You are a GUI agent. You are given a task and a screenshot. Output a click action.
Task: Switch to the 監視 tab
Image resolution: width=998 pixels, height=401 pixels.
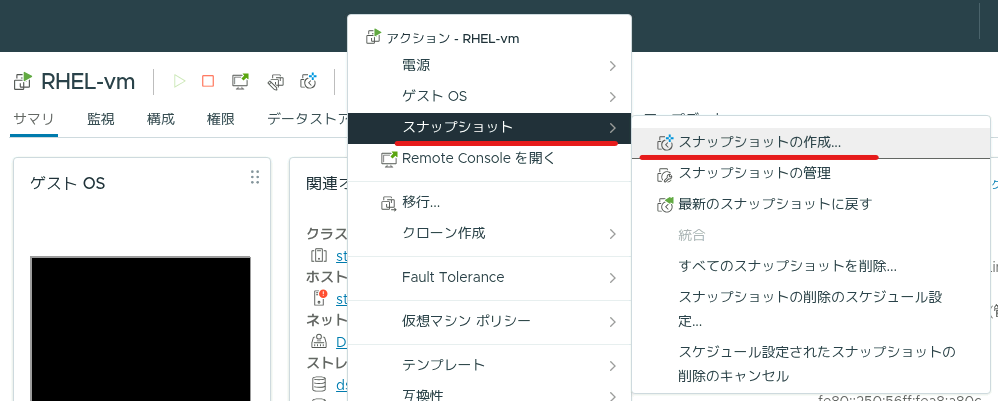click(x=101, y=119)
